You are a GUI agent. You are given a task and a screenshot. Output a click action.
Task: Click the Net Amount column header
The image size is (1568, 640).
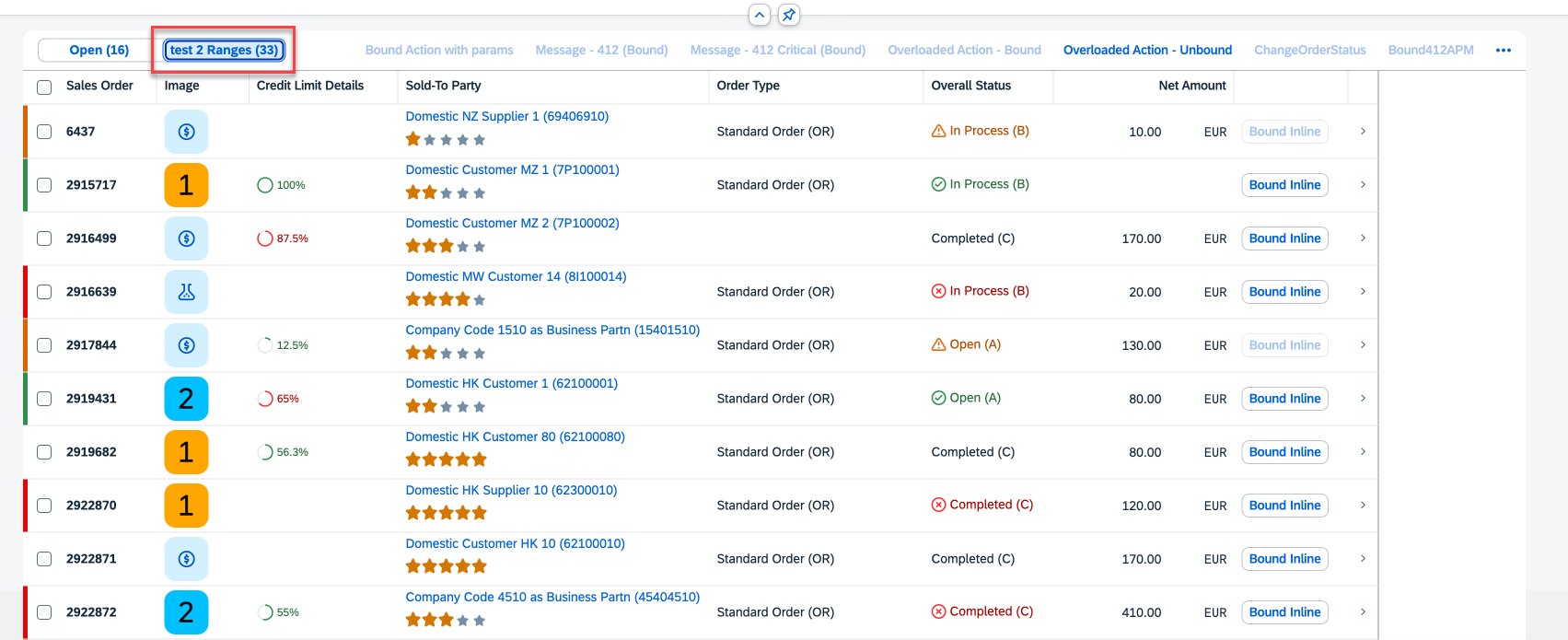pos(1191,86)
